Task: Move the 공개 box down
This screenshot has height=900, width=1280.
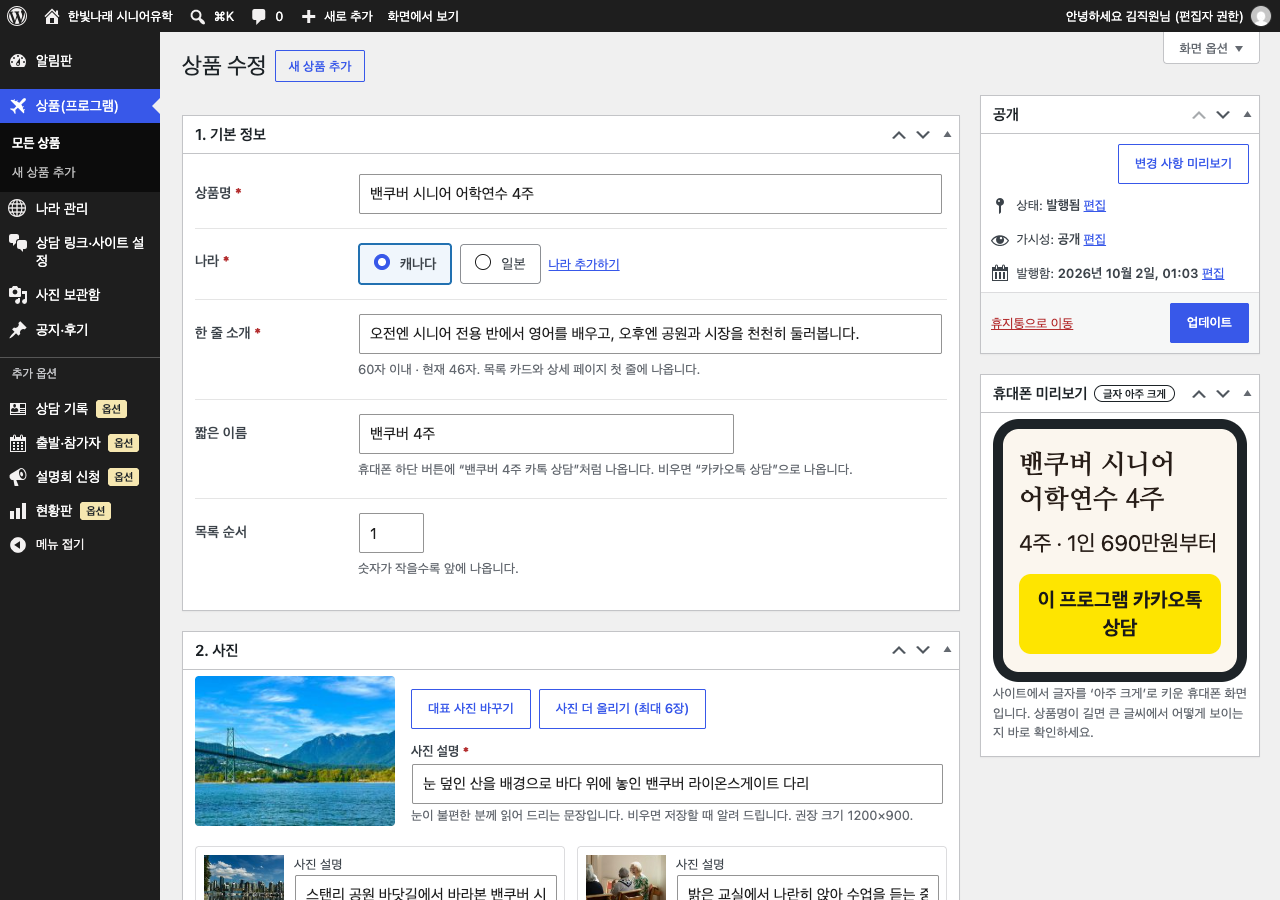Action: coord(1223,115)
